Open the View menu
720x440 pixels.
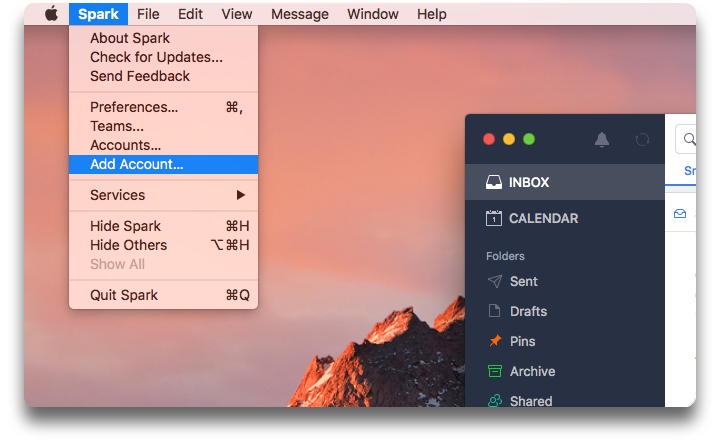(236, 14)
